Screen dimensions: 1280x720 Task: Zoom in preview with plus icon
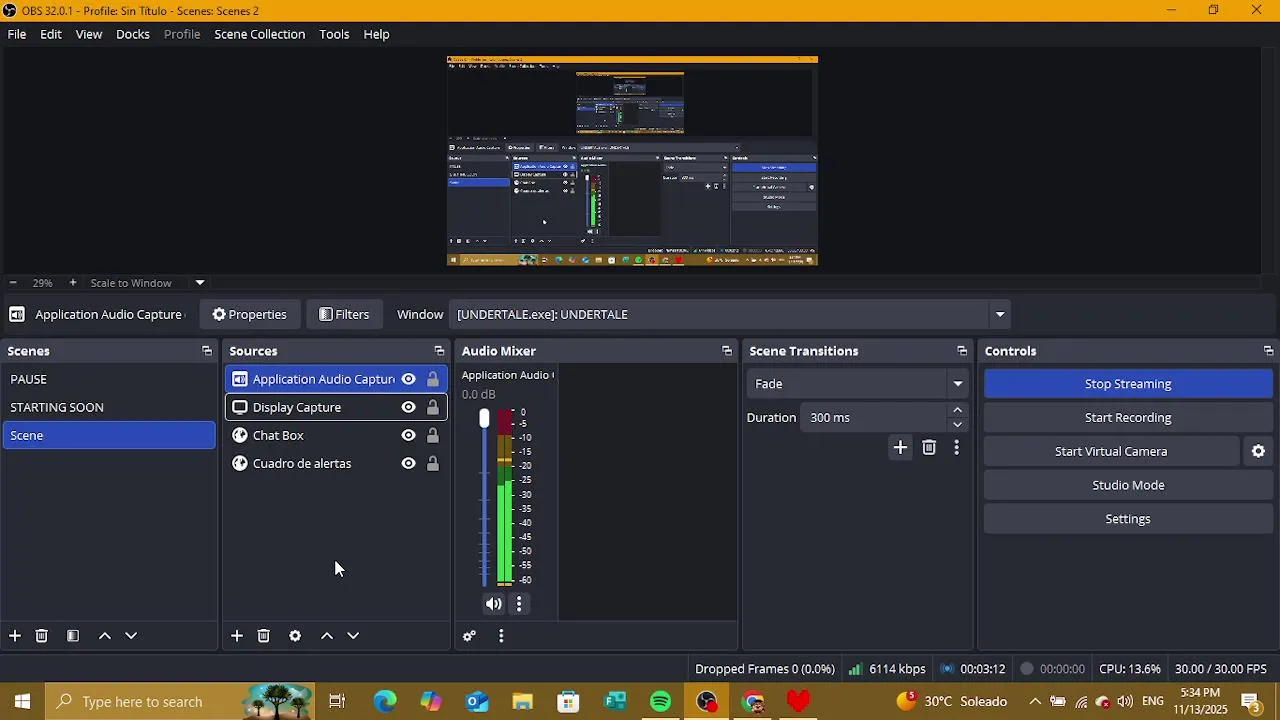click(x=72, y=283)
